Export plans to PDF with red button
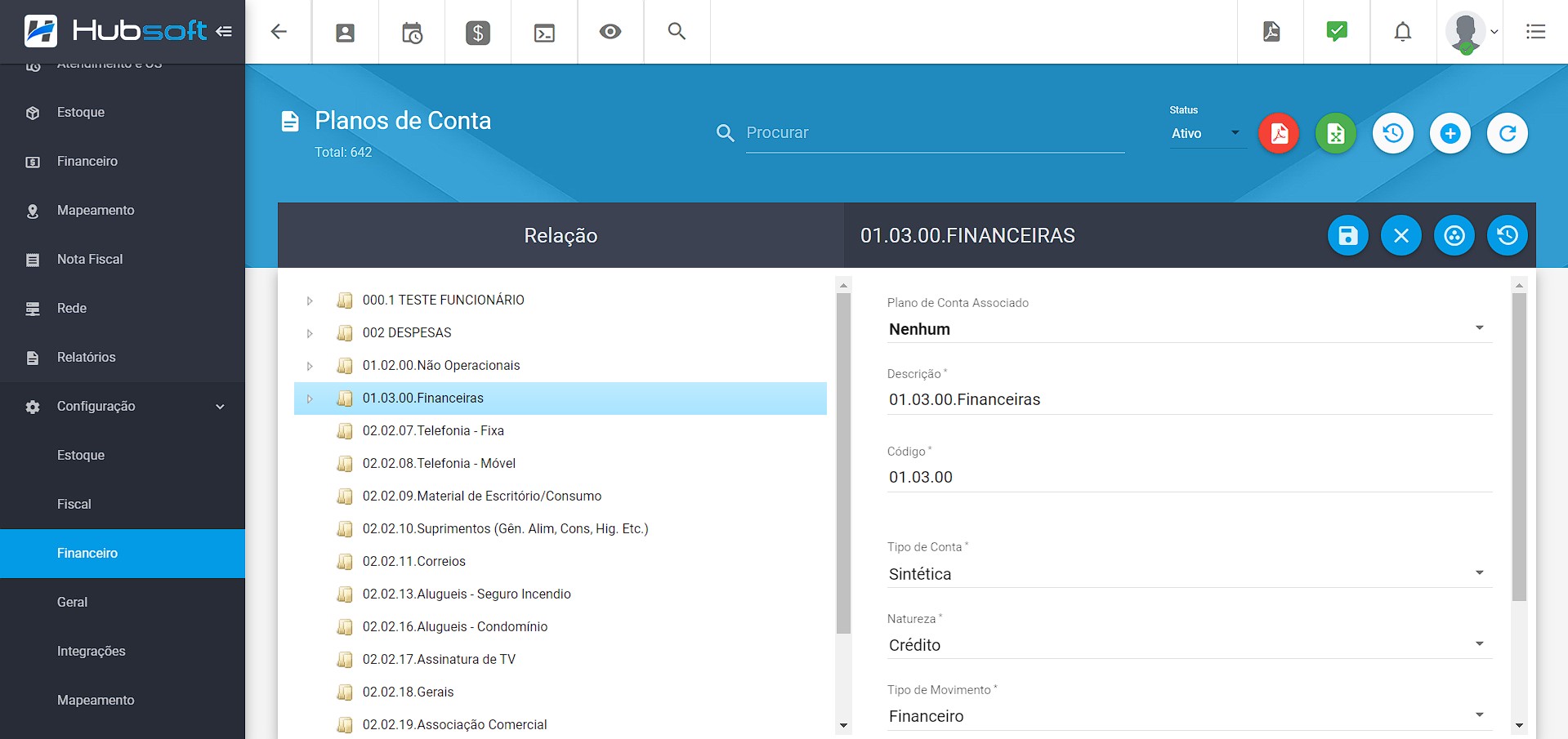 coord(1279,133)
